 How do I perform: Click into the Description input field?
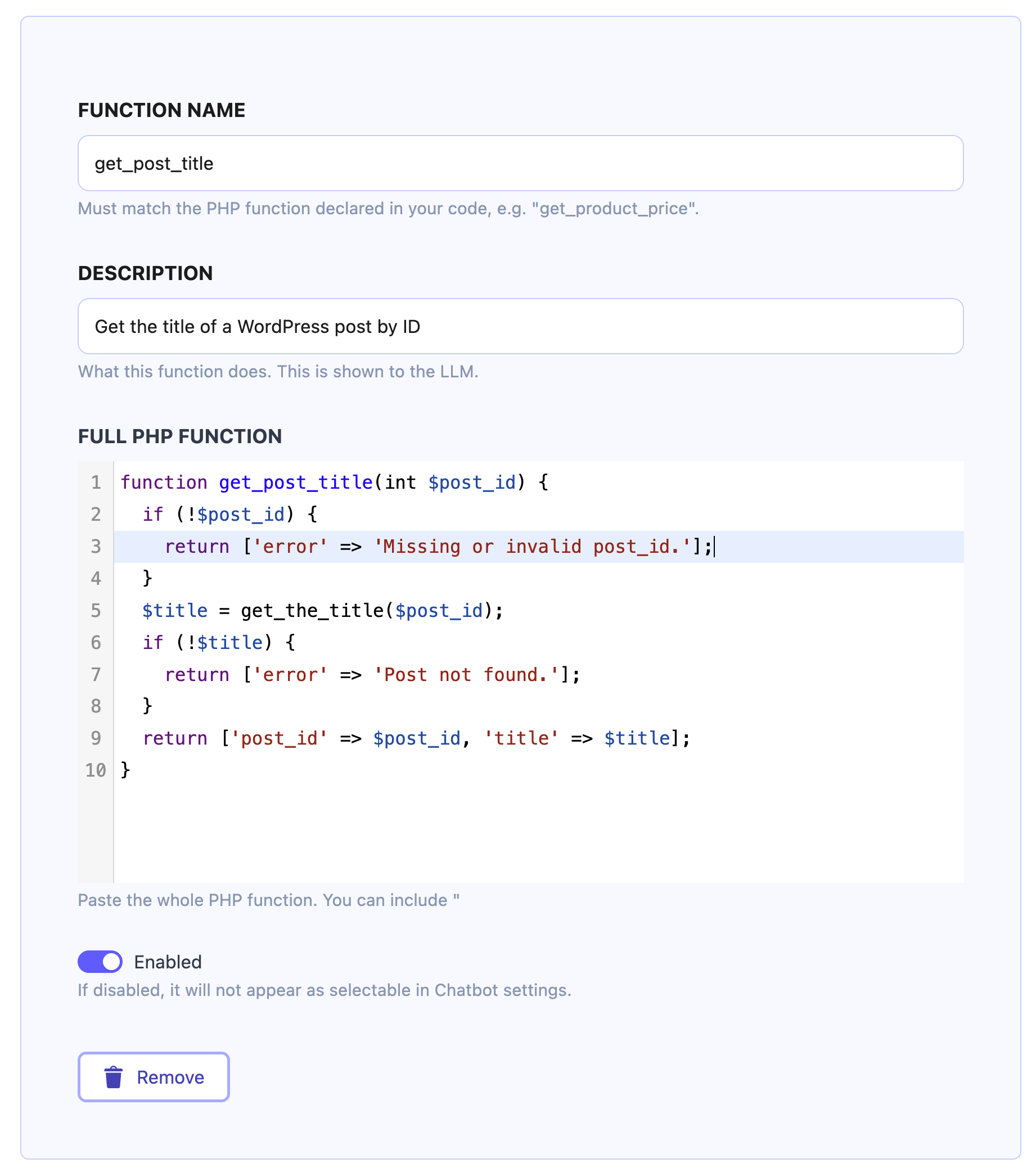pos(520,326)
